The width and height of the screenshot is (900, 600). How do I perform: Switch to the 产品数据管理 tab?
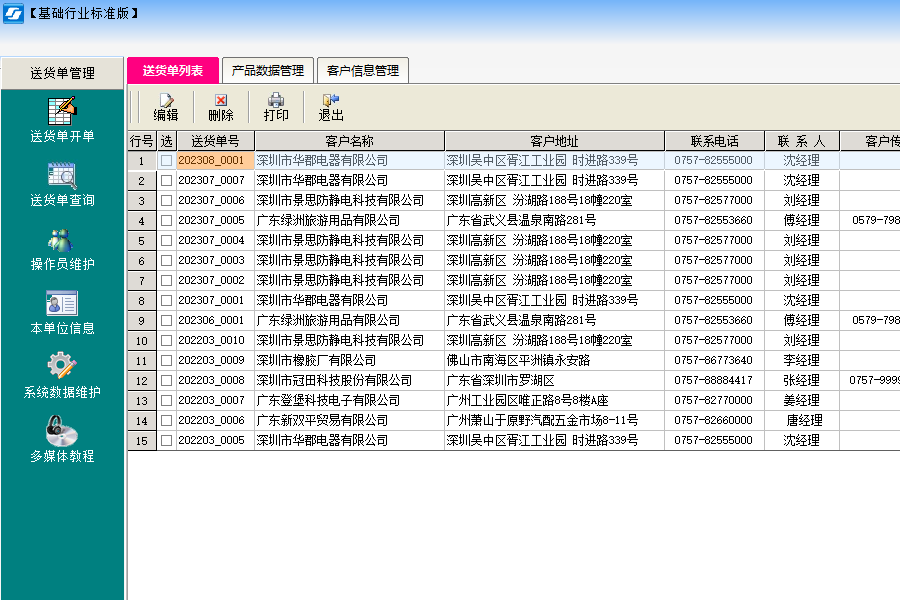[266, 70]
